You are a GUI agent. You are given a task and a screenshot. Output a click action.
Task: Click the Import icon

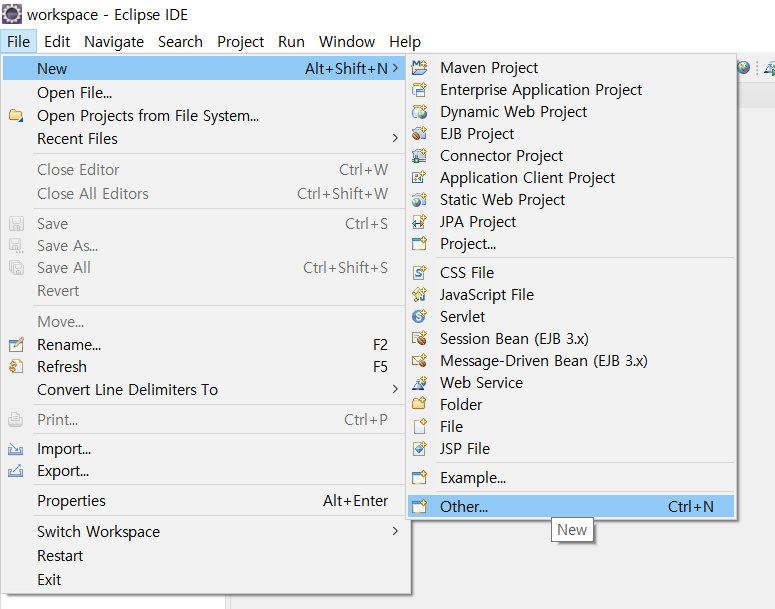(16, 449)
